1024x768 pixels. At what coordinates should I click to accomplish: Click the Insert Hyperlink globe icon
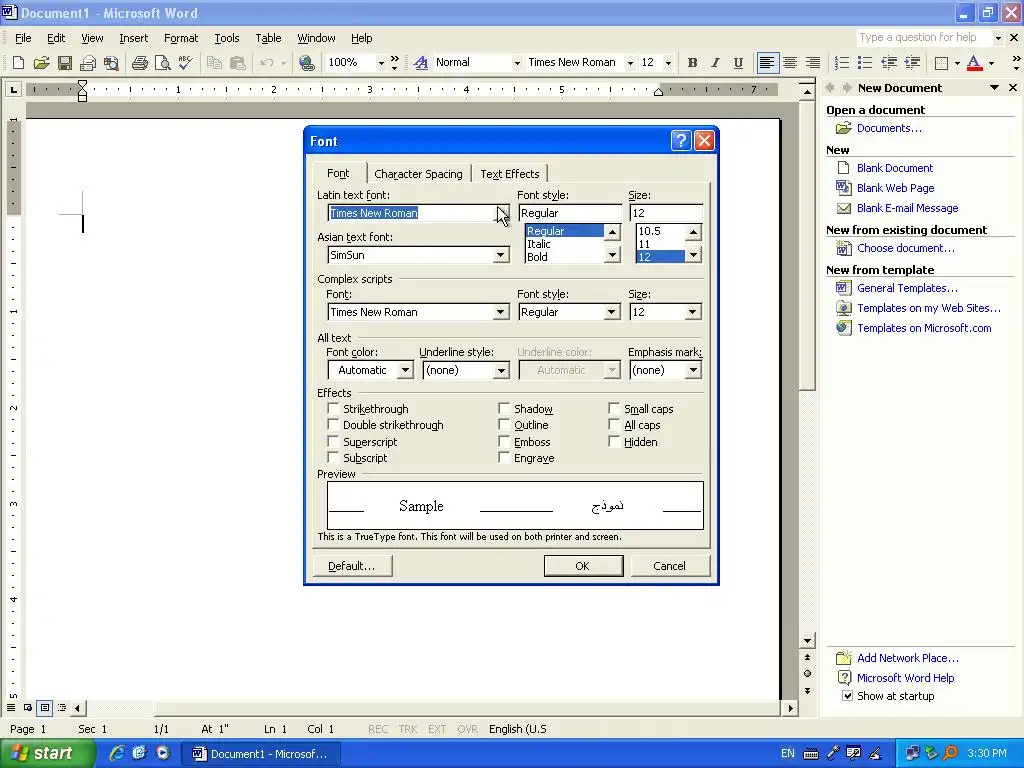[306, 63]
